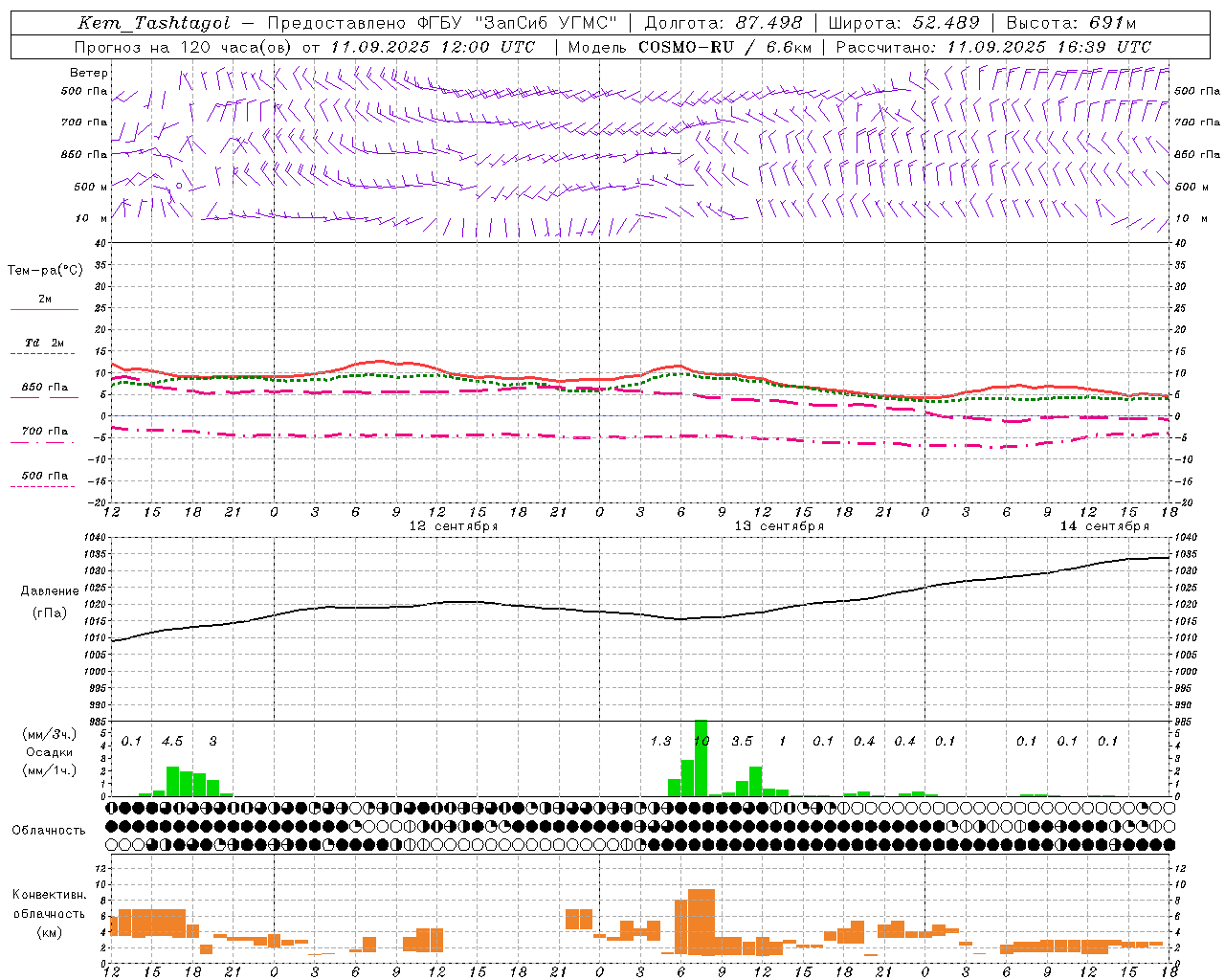
Task: Click the 4.5 three-hour precipitation value
Action: click(x=172, y=742)
